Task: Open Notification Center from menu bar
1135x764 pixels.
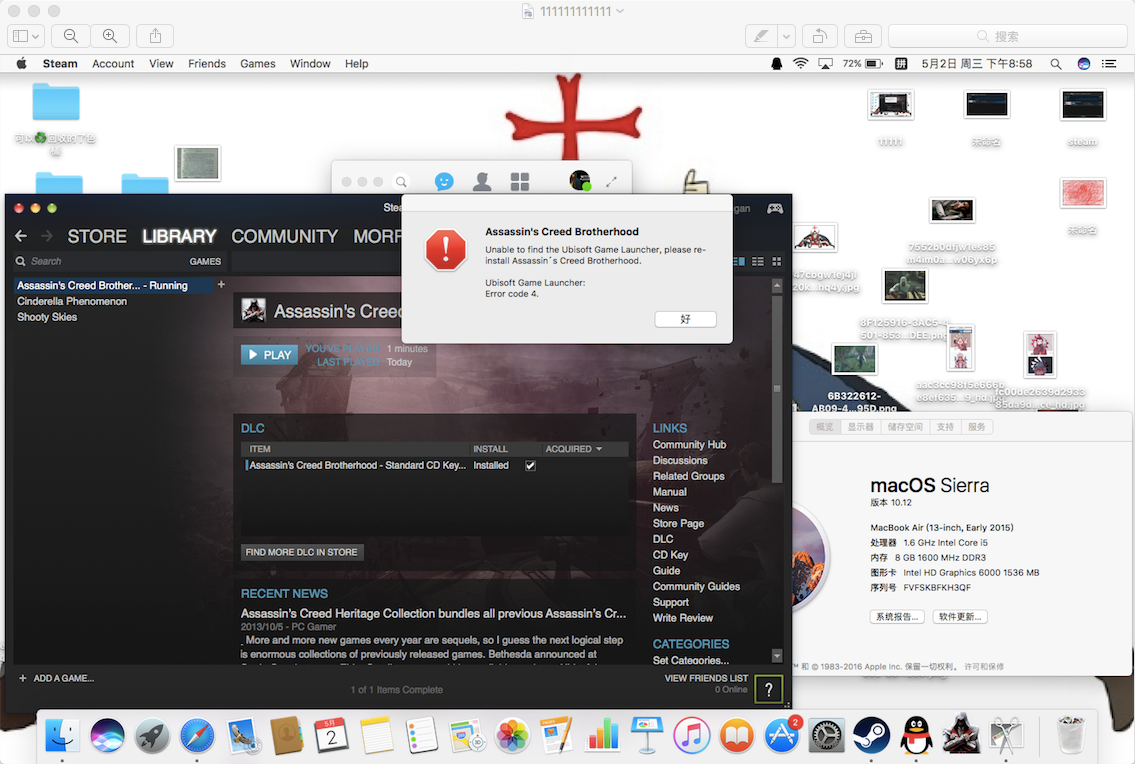Action: pyautogui.click(x=1108, y=64)
